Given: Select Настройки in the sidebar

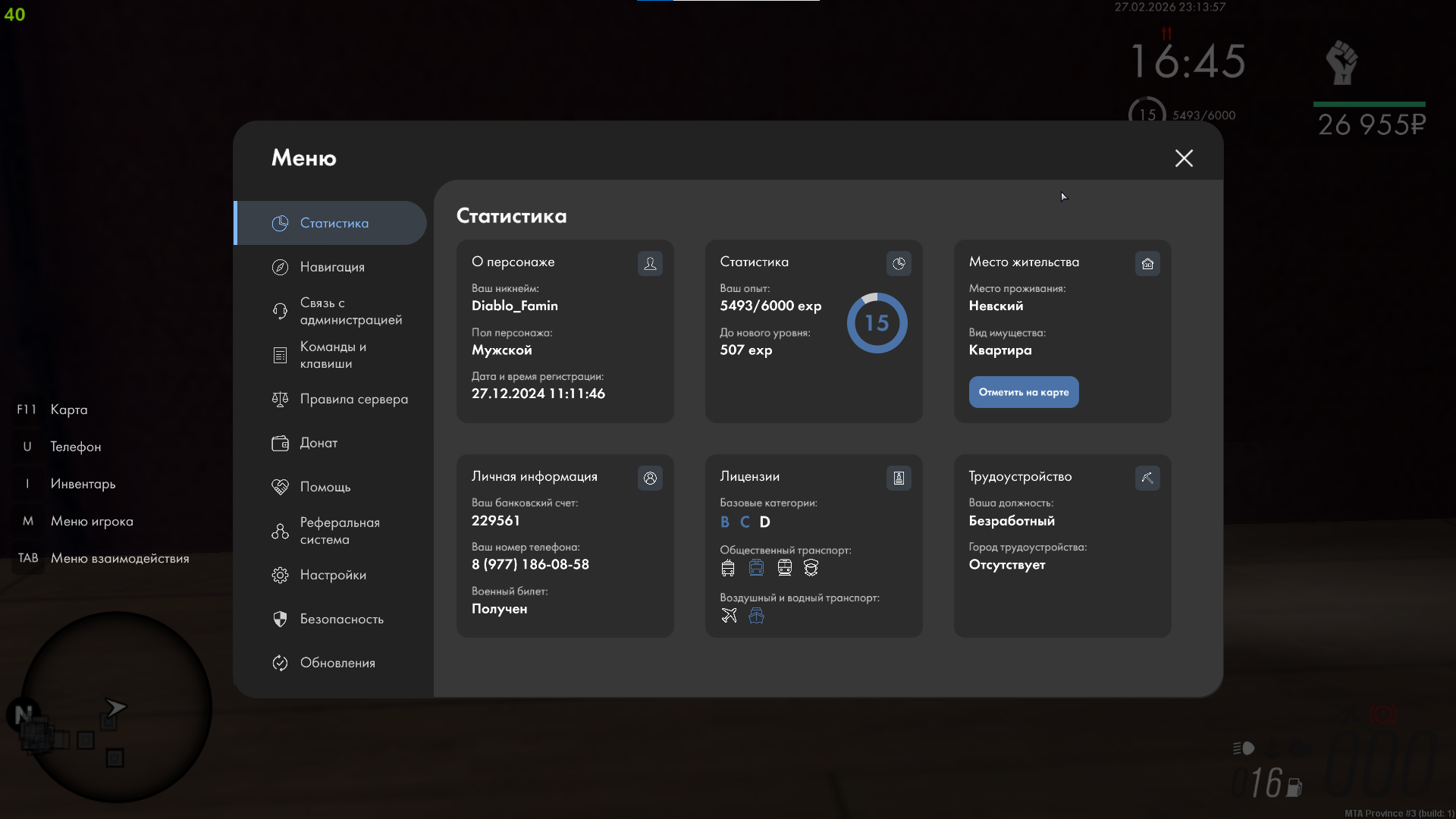Looking at the screenshot, I should (332, 575).
